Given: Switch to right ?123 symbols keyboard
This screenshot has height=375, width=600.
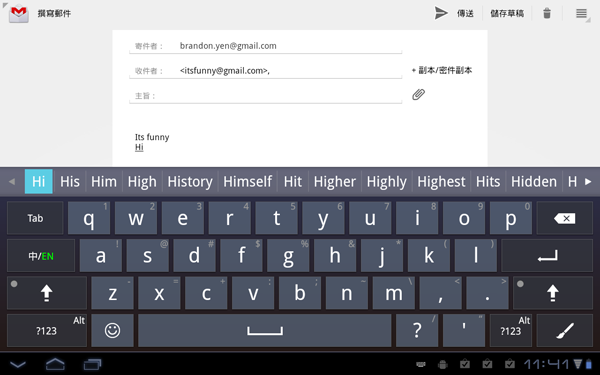Looking at the screenshot, I should point(510,330).
